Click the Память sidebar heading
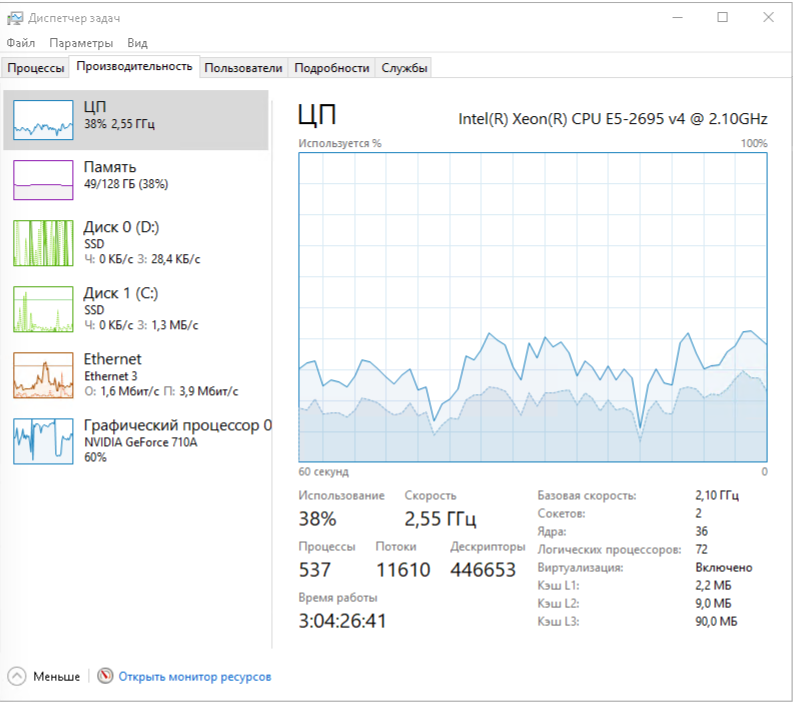This screenshot has width=793, height=702. 110,166
